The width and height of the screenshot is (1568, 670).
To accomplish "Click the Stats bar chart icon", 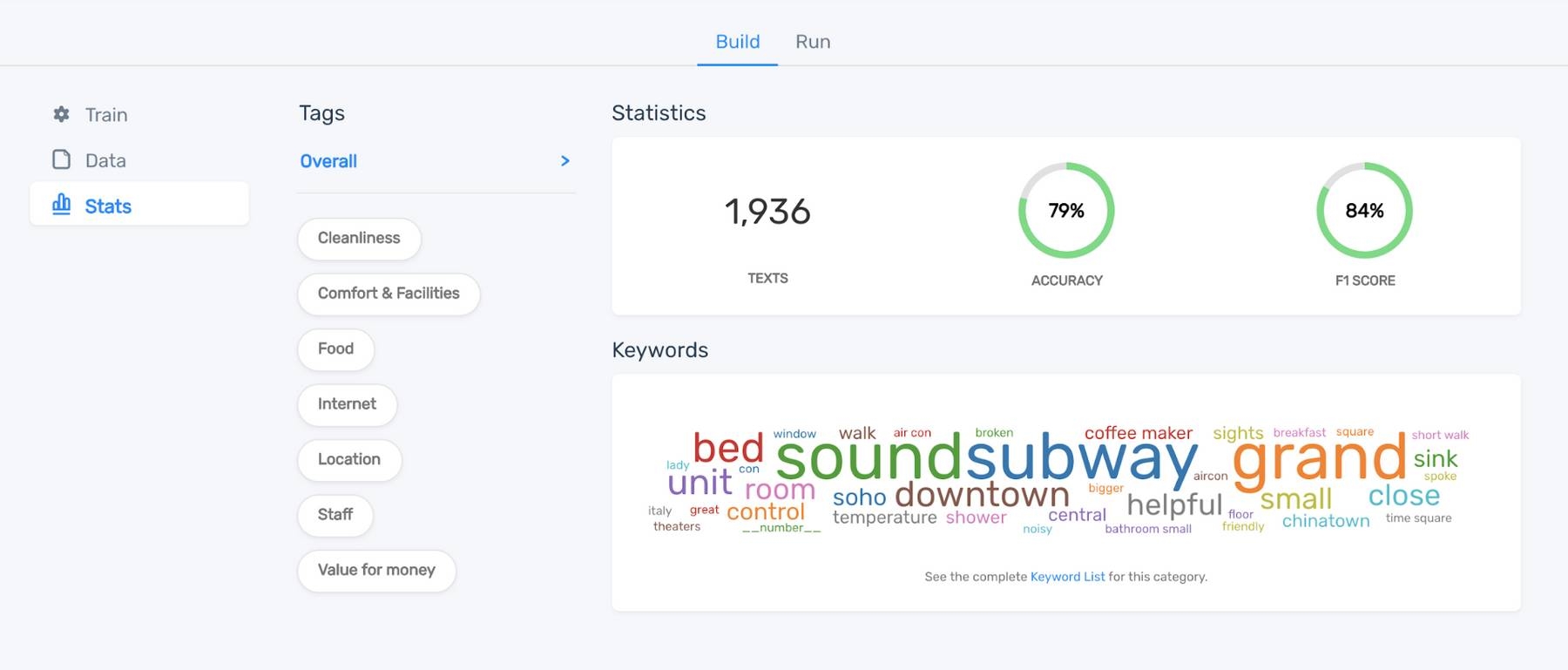I will pos(61,205).
